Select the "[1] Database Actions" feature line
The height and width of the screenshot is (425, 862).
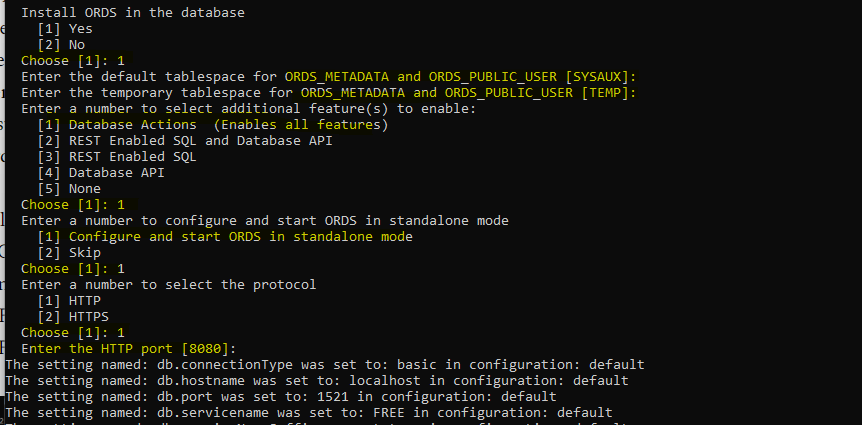[x=212, y=125]
